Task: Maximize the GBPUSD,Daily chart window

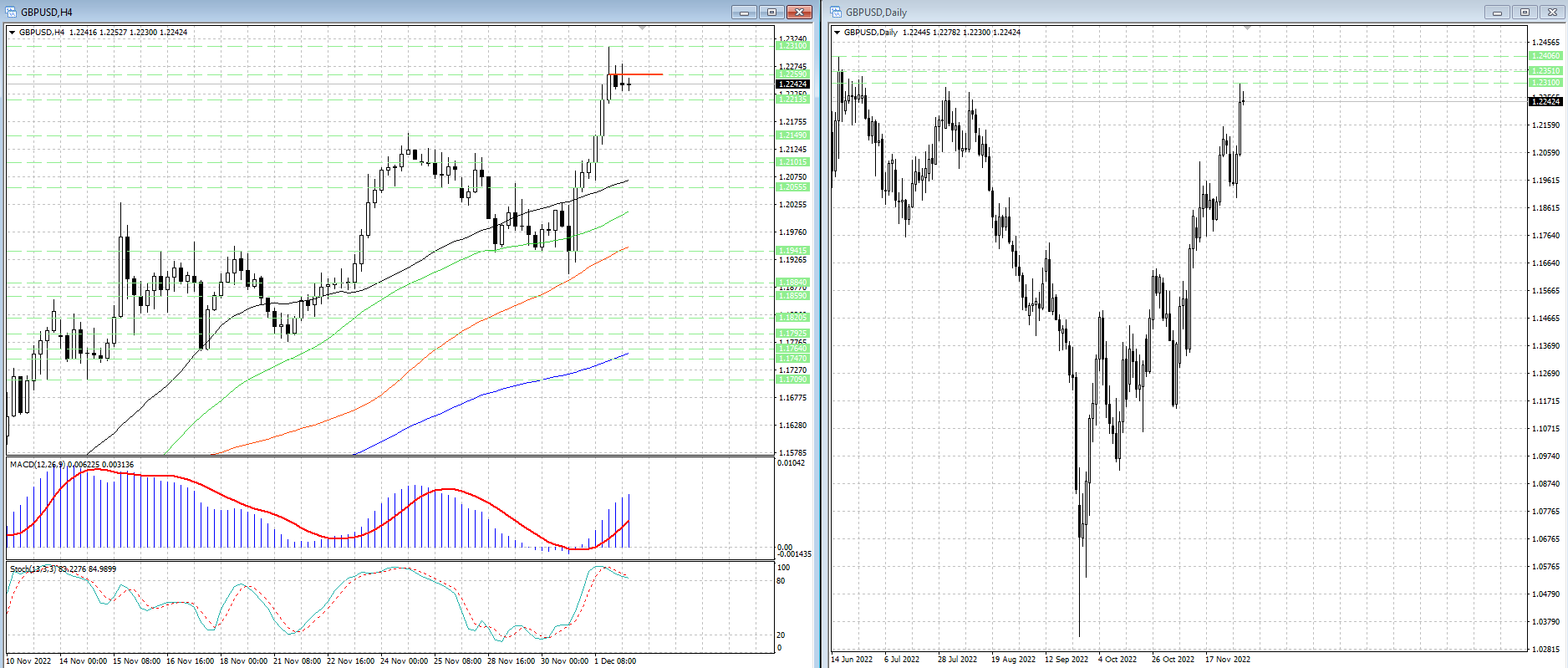Action: point(1525,12)
